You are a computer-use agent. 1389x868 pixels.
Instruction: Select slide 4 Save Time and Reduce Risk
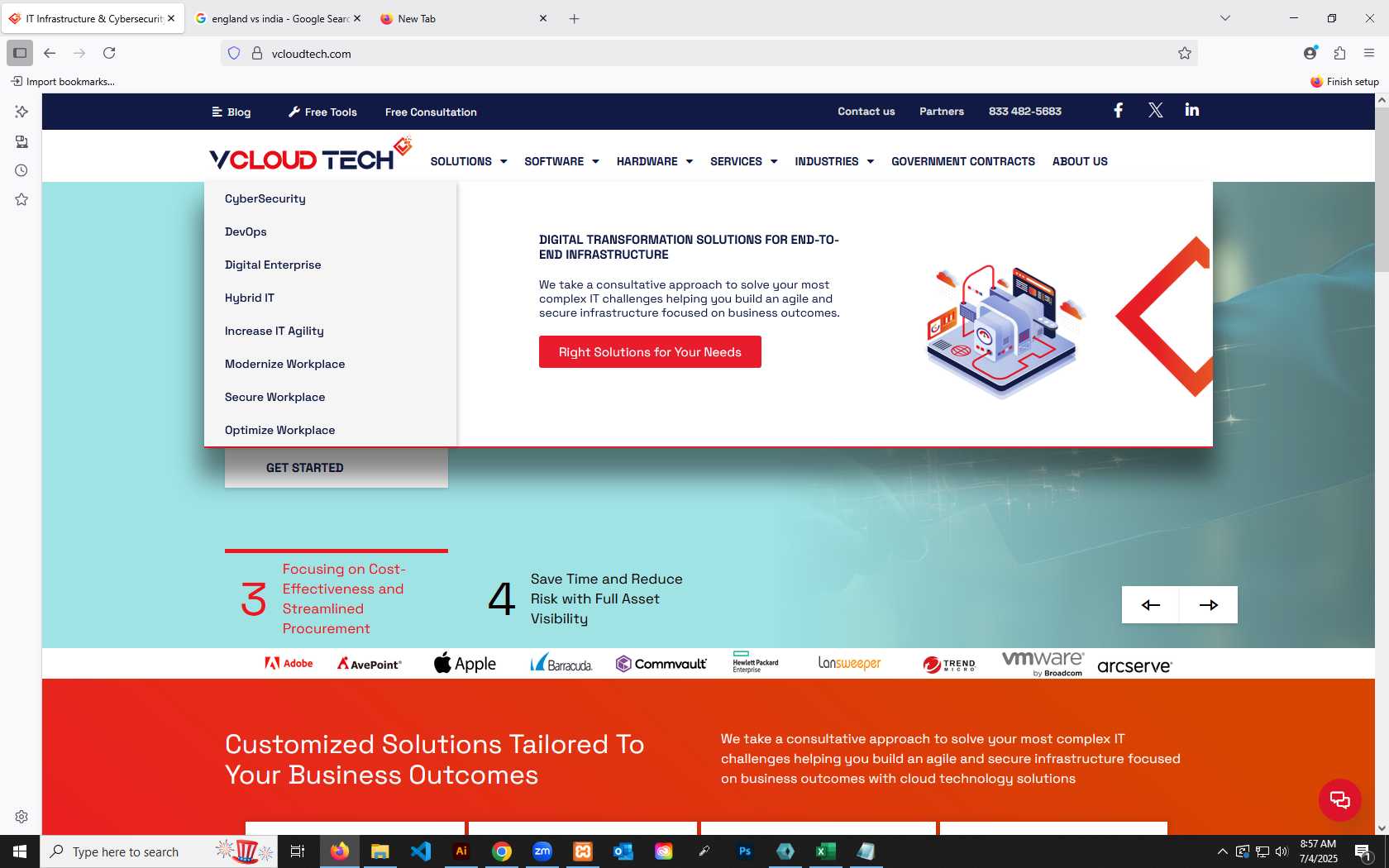coord(587,599)
